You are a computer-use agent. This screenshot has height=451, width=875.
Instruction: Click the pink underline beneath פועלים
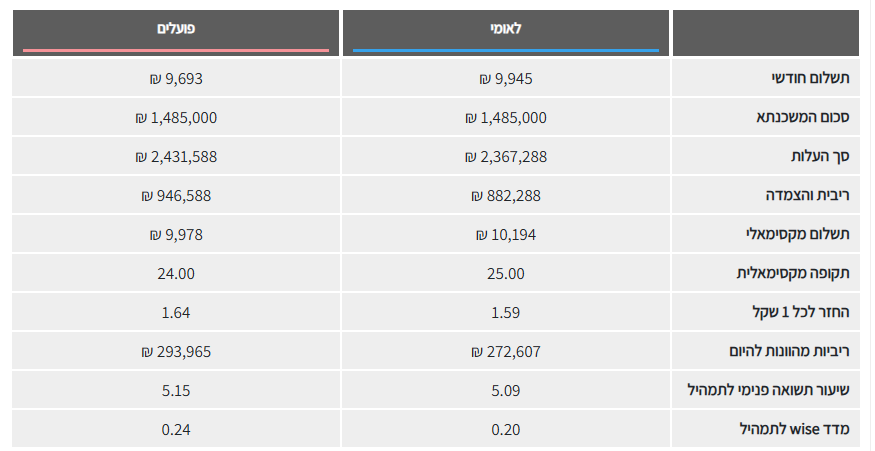(176, 49)
